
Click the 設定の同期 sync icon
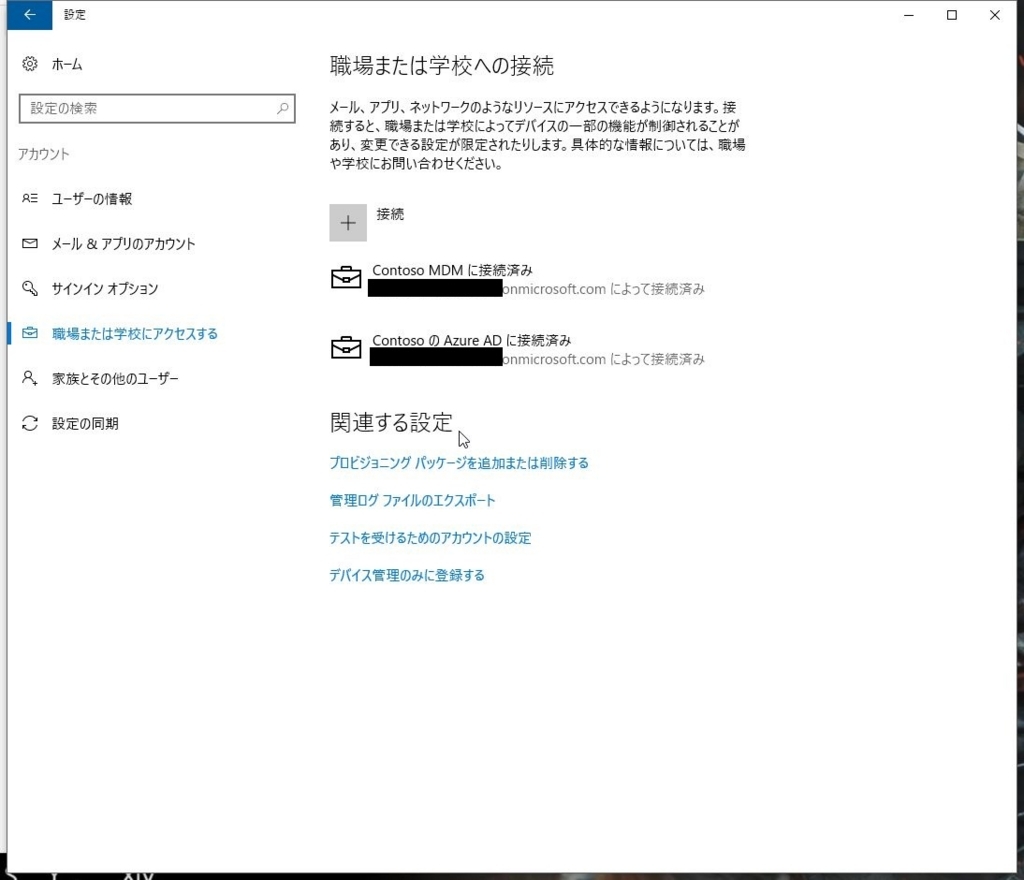coord(29,423)
